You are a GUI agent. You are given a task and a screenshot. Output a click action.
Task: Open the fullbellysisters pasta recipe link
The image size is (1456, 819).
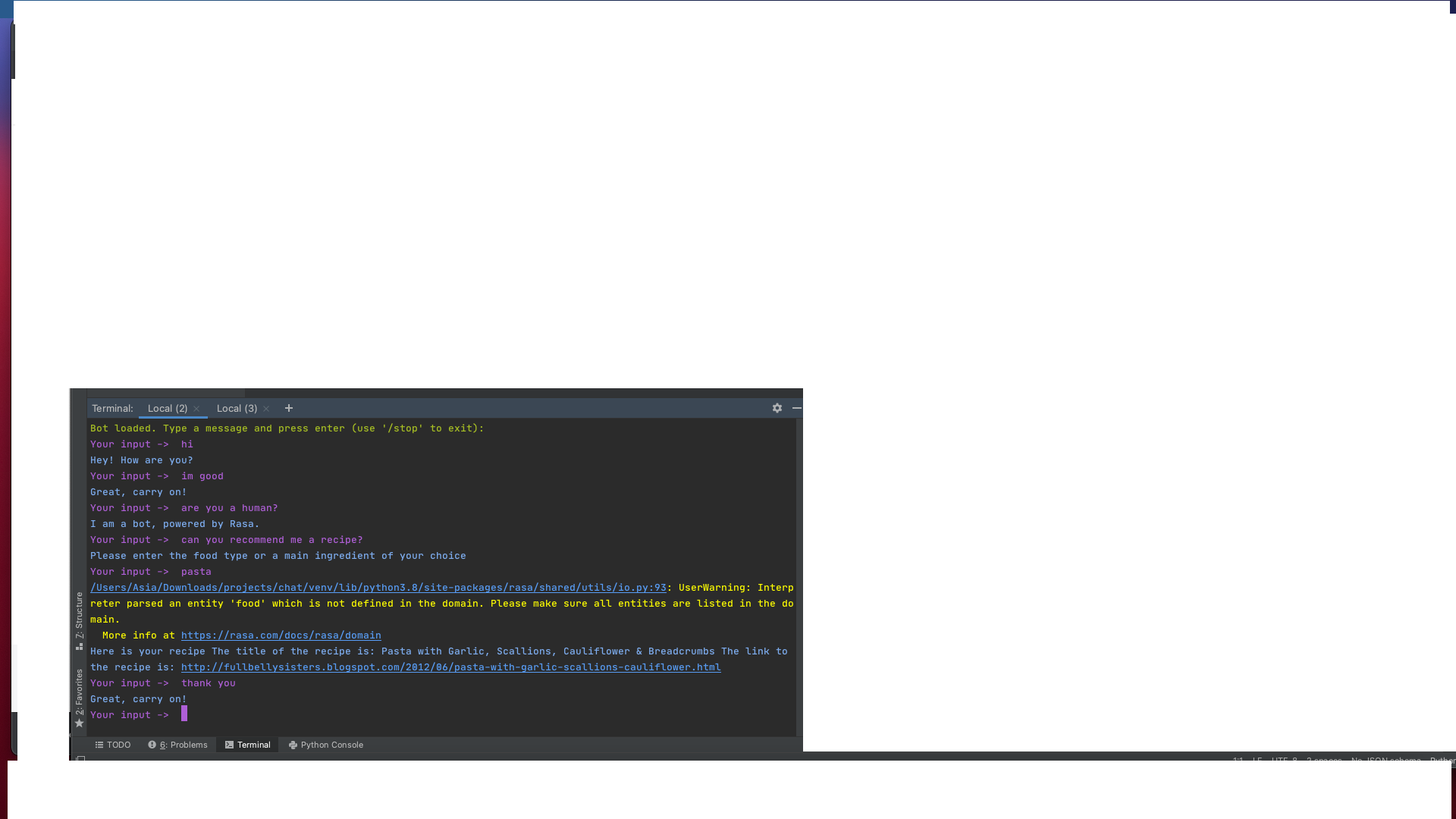(450, 667)
